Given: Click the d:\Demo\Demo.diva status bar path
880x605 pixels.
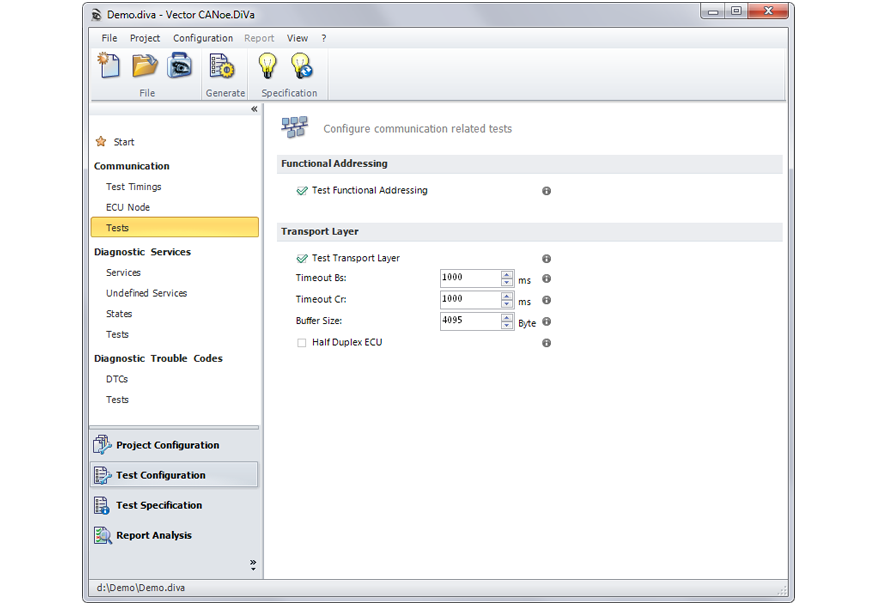Looking at the screenshot, I should pyautogui.click(x=141, y=588).
